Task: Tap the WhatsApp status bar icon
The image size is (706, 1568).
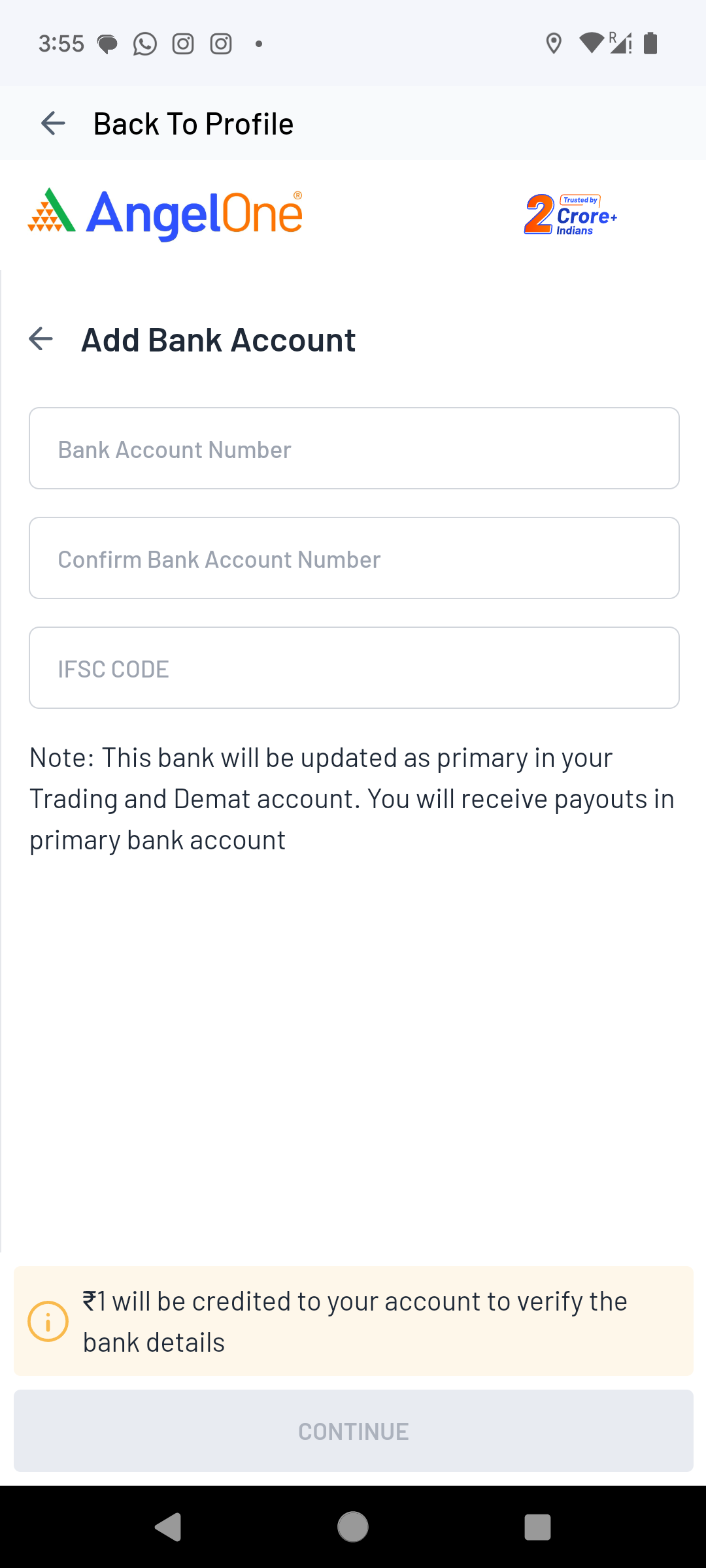Action: click(144, 44)
